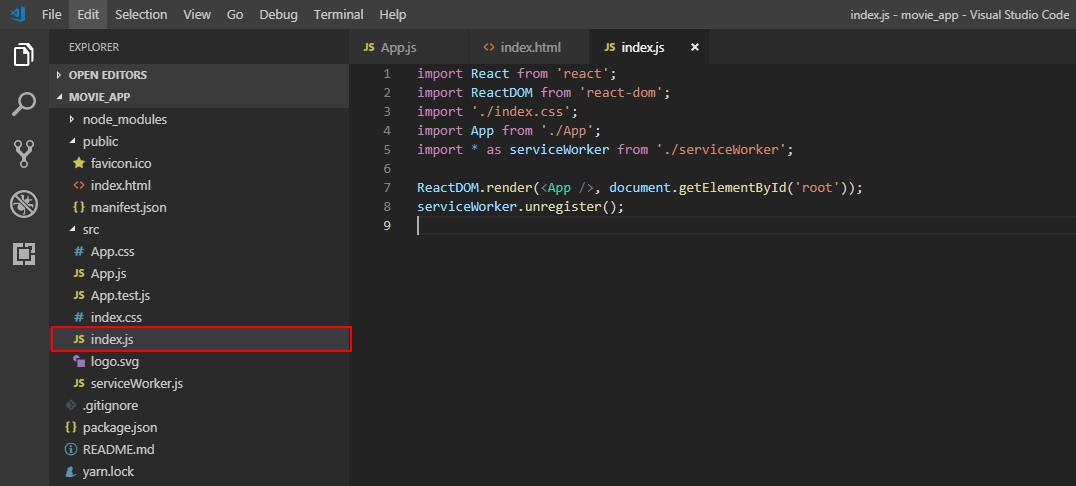The image size is (1076, 486).
Task: Click 'getElementById' in the code
Action: pyautogui.click(x=732, y=187)
